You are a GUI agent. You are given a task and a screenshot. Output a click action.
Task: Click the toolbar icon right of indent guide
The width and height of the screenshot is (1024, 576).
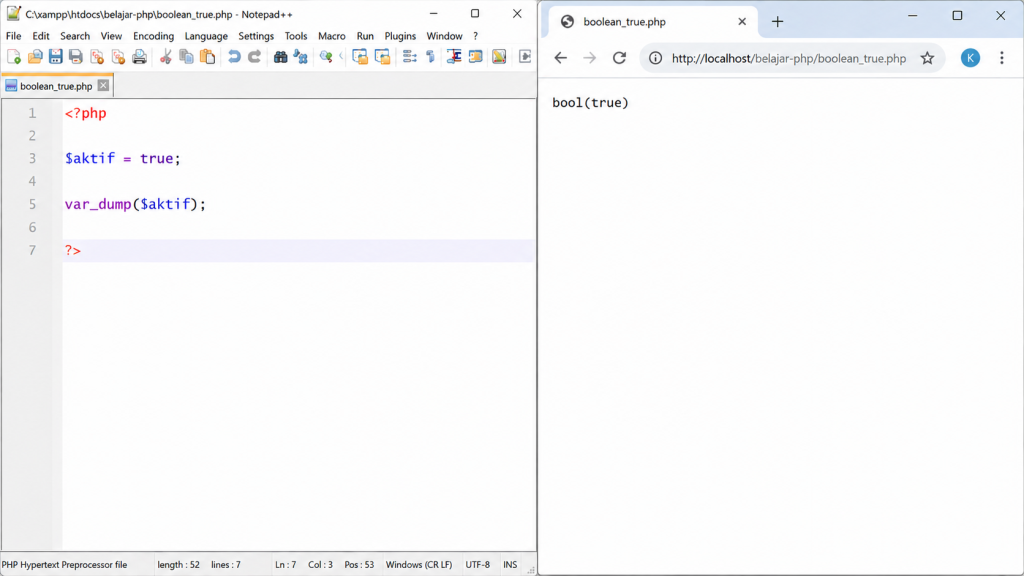tap(475, 57)
